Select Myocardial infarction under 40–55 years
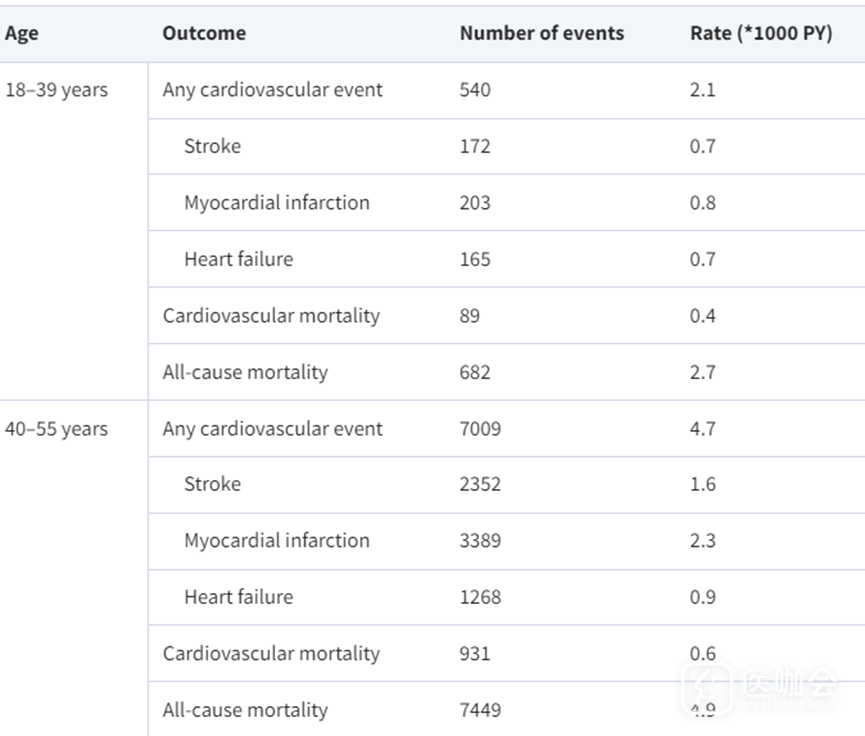Screen dimensions: 865x736 [x=276, y=541]
